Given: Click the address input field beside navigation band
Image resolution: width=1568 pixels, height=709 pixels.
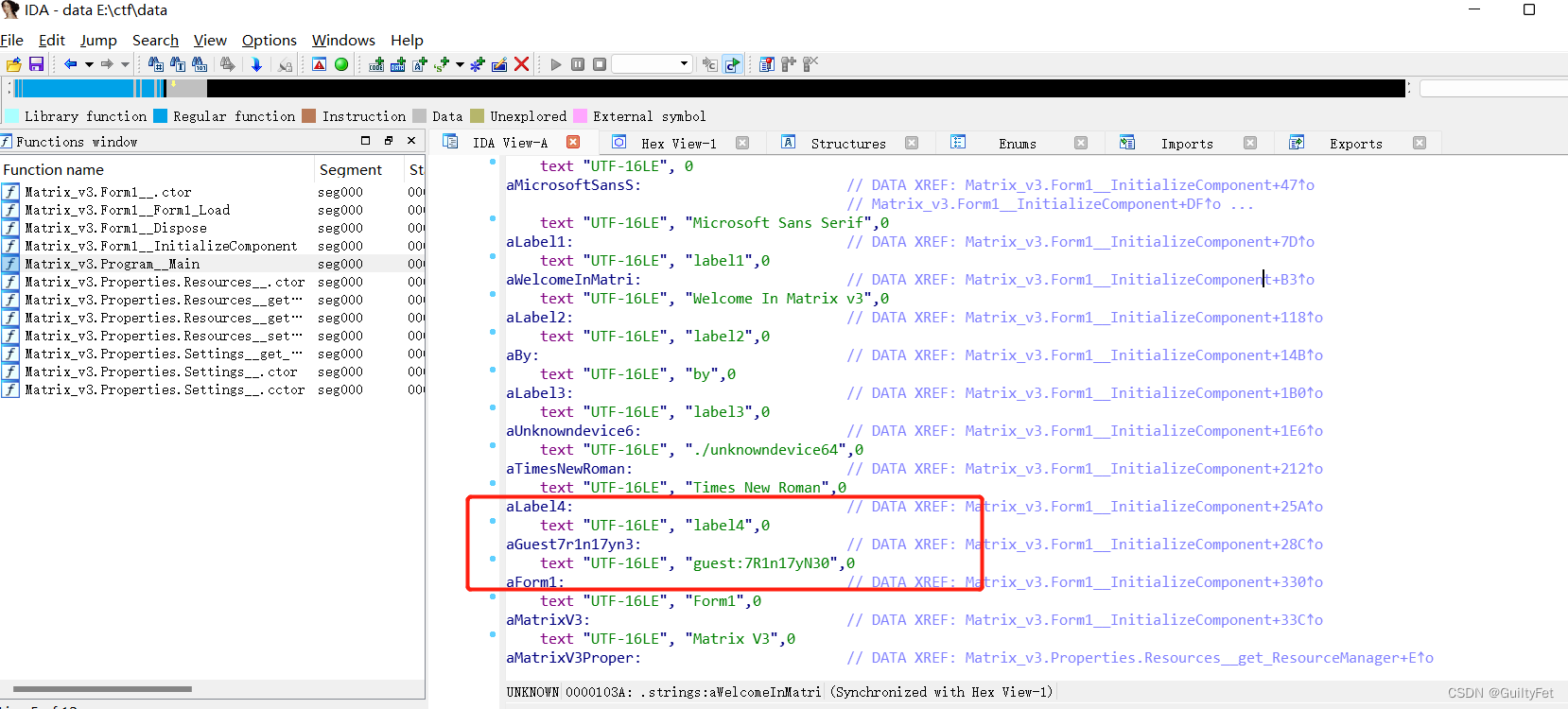Looking at the screenshot, I should pos(1494,88).
